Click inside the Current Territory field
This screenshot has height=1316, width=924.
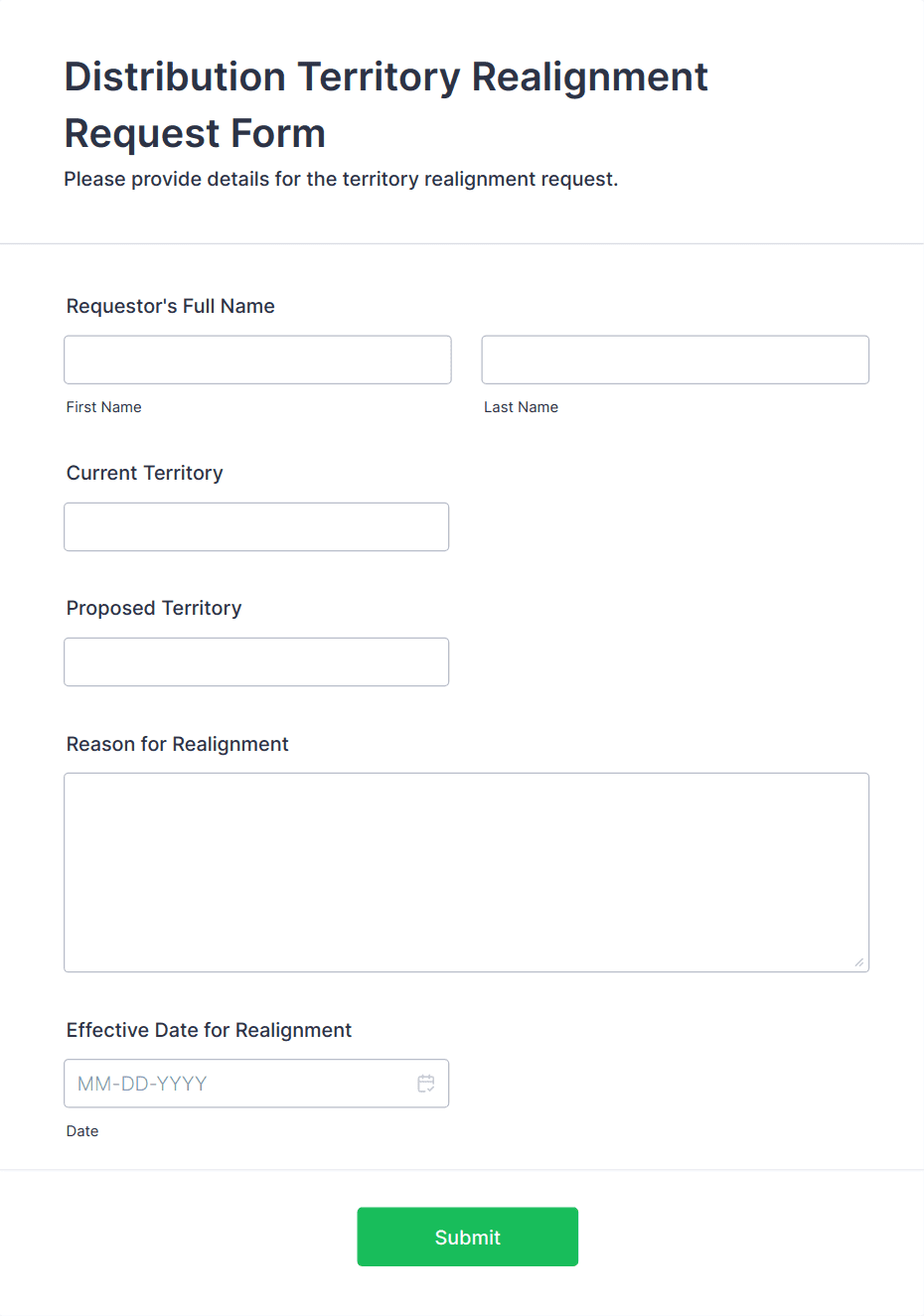tap(256, 526)
